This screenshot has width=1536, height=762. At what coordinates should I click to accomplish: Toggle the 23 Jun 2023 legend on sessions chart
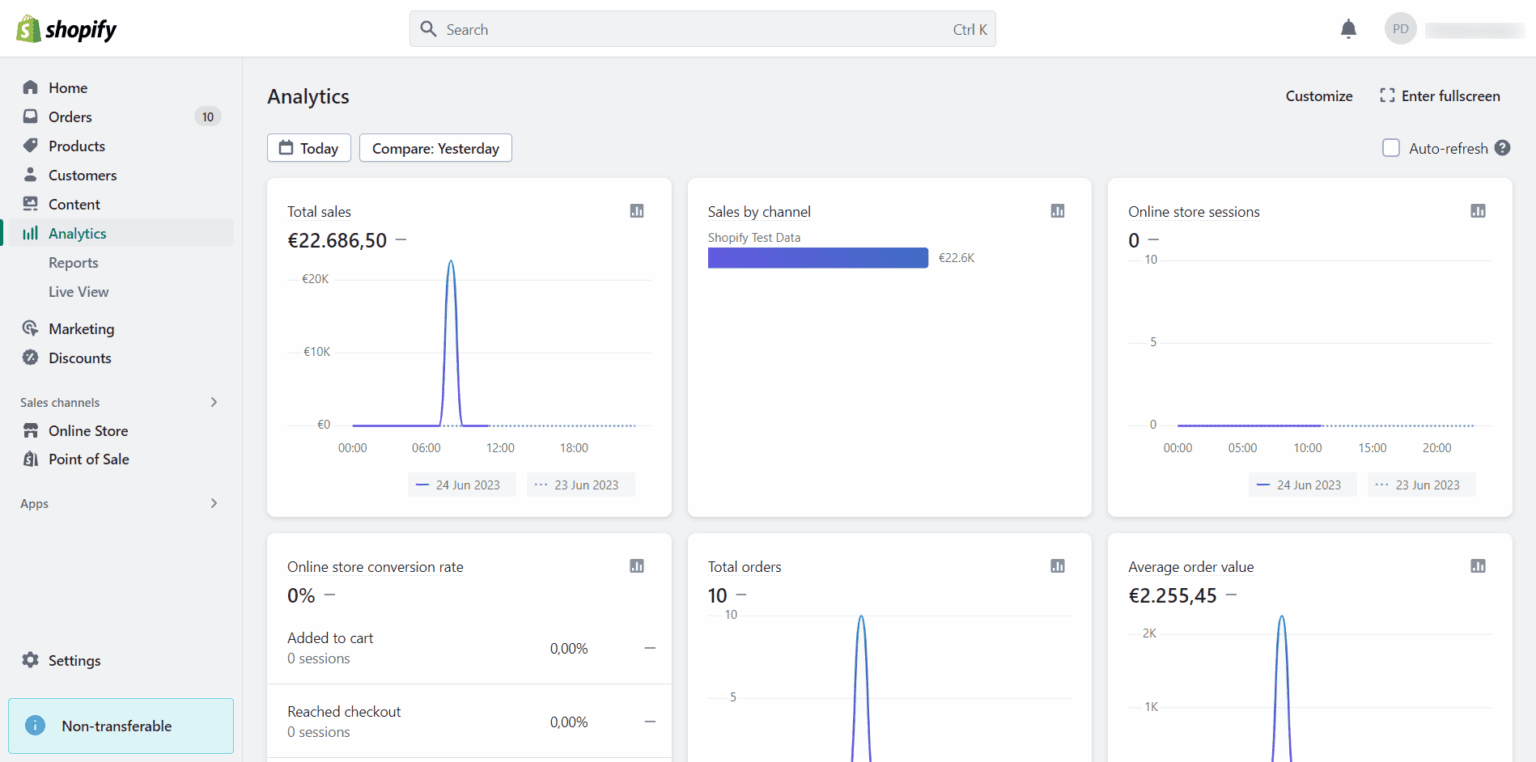[x=1422, y=485]
